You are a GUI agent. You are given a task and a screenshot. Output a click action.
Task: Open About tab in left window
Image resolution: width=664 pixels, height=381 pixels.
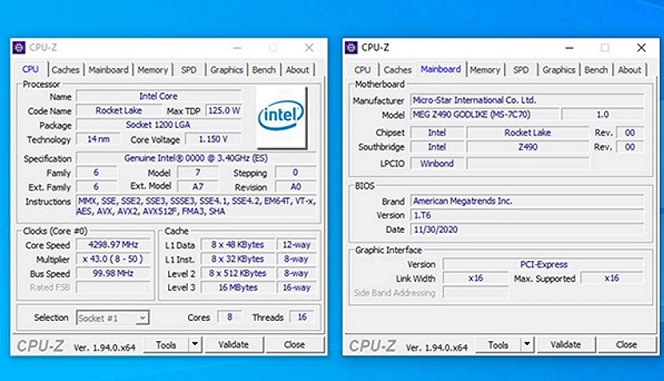point(297,70)
